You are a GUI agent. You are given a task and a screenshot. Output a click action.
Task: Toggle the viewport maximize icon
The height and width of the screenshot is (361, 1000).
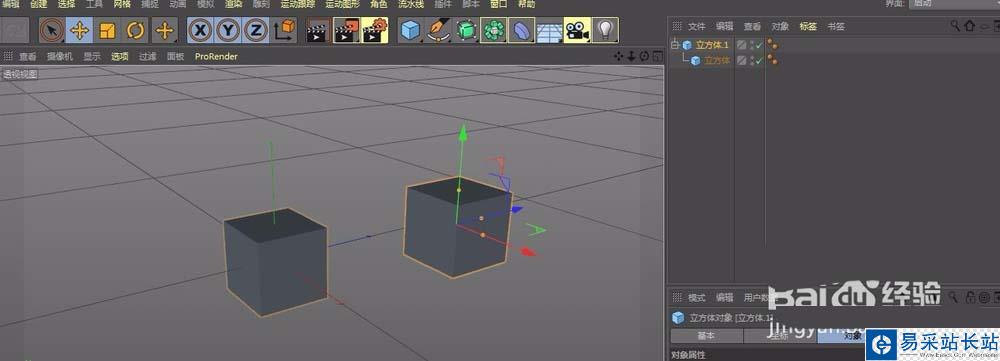pyautogui.click(x=657, y=56)
